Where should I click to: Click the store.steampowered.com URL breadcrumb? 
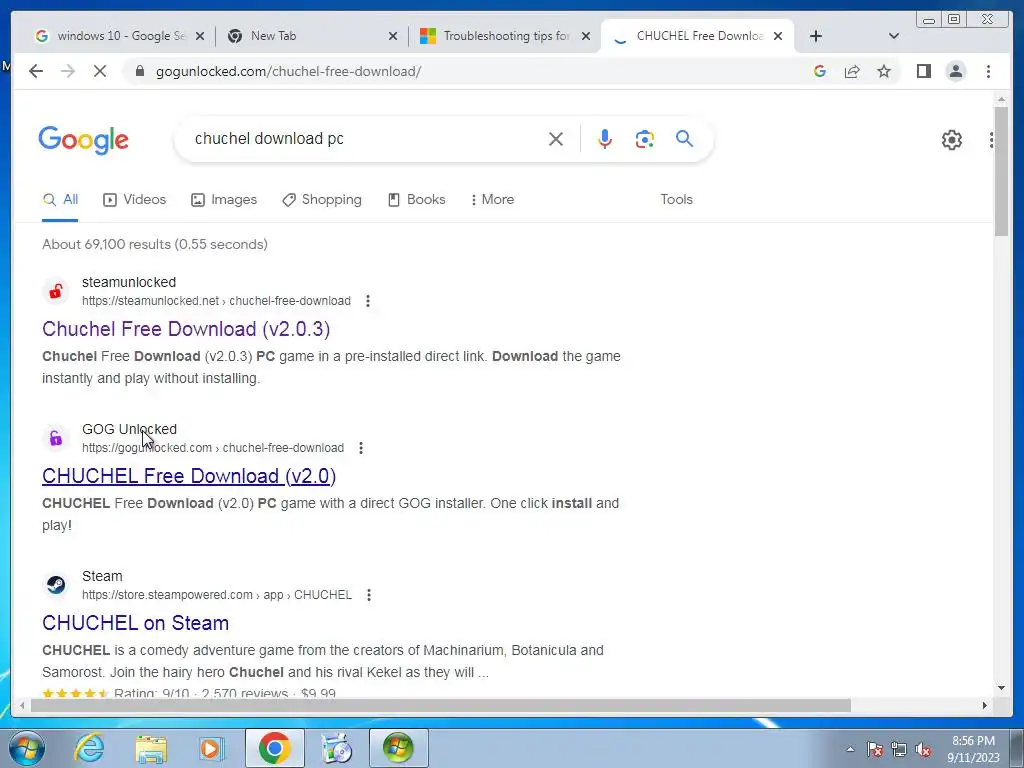pyautogui.click(x=217, y=595)
